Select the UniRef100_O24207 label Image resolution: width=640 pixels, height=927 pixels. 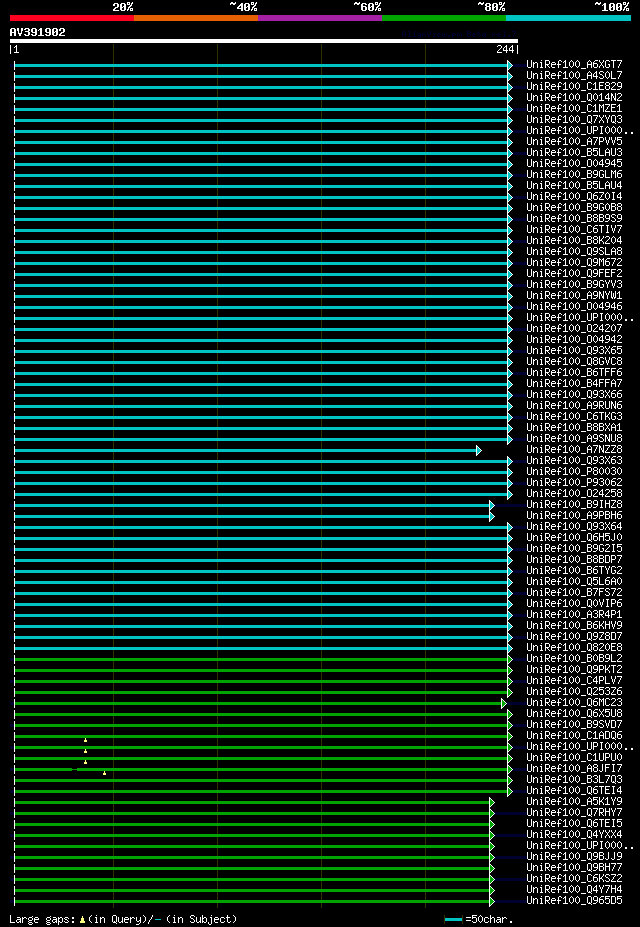[x=574, y=329]
